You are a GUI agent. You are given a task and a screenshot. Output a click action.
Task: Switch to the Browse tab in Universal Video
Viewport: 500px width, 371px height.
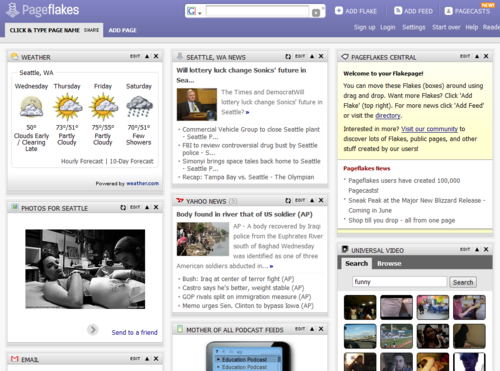coord(389,263)
